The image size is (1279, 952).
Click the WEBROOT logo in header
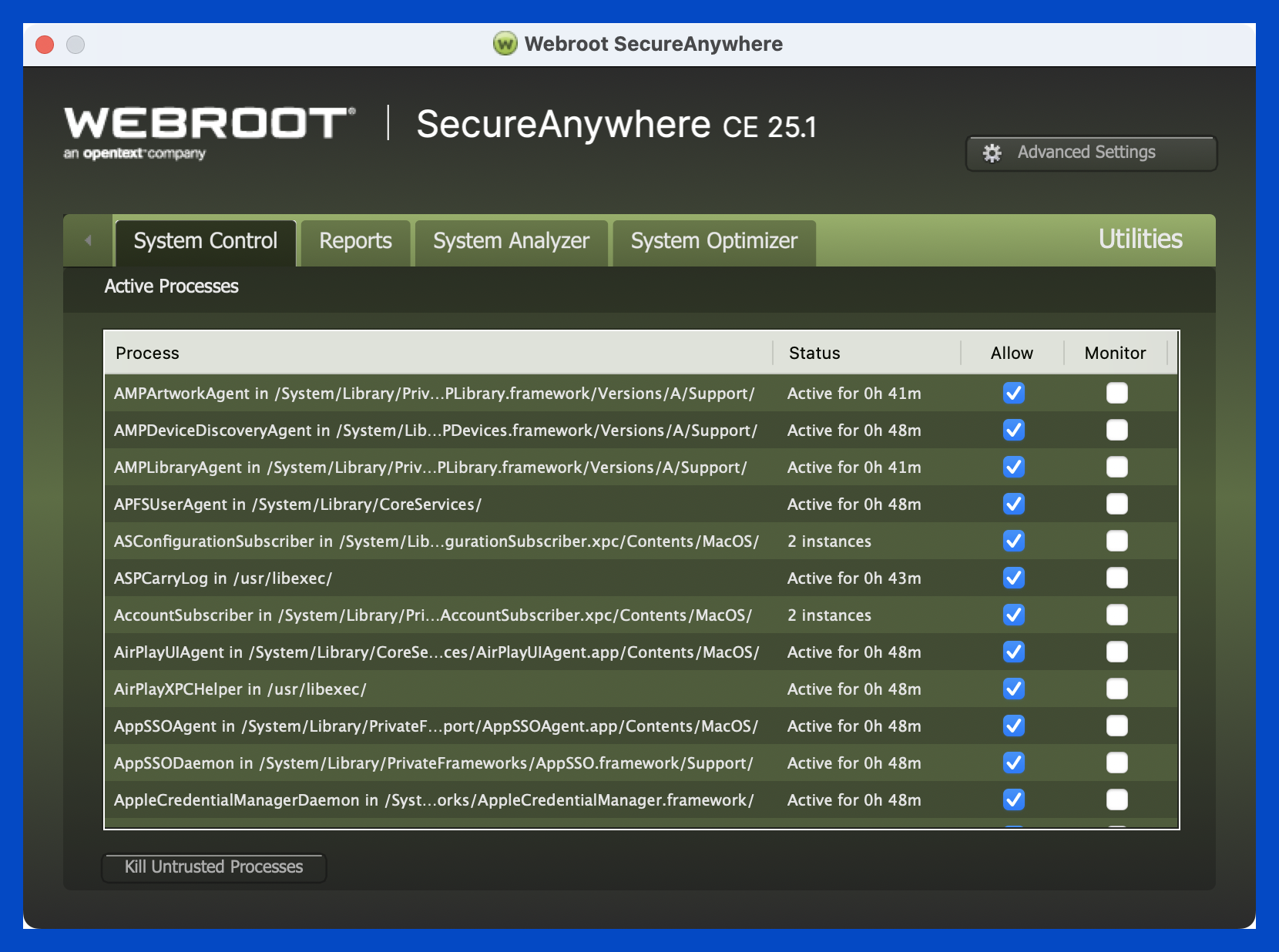(x=209, y=124)
